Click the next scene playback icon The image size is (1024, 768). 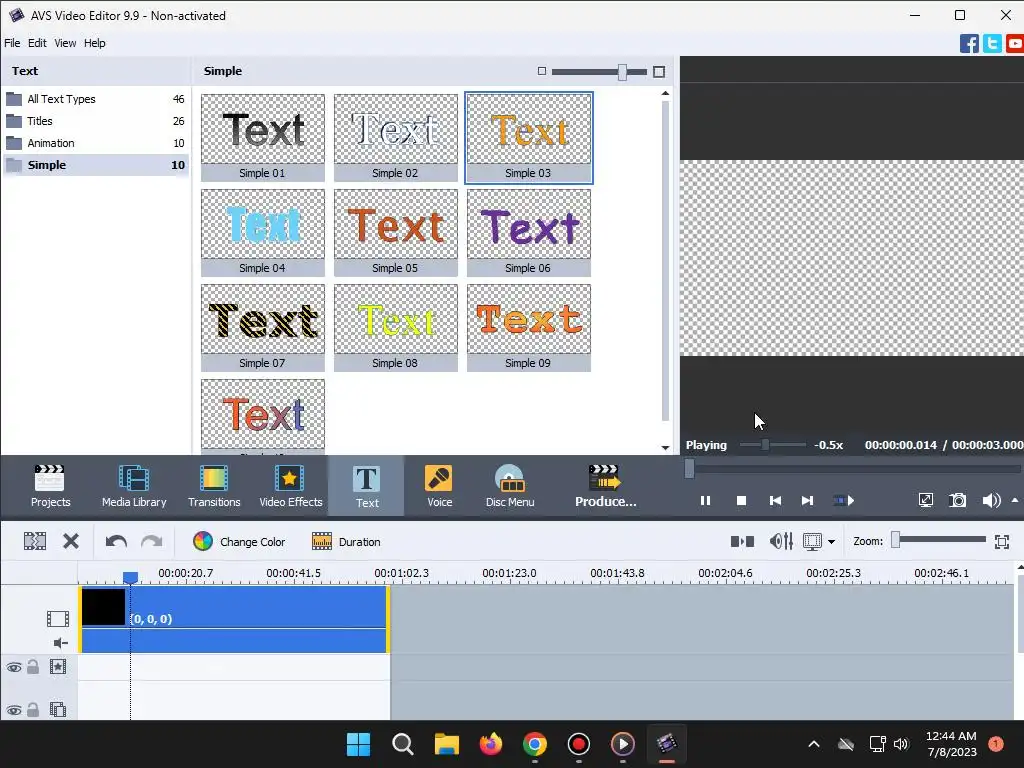[843, 501]
